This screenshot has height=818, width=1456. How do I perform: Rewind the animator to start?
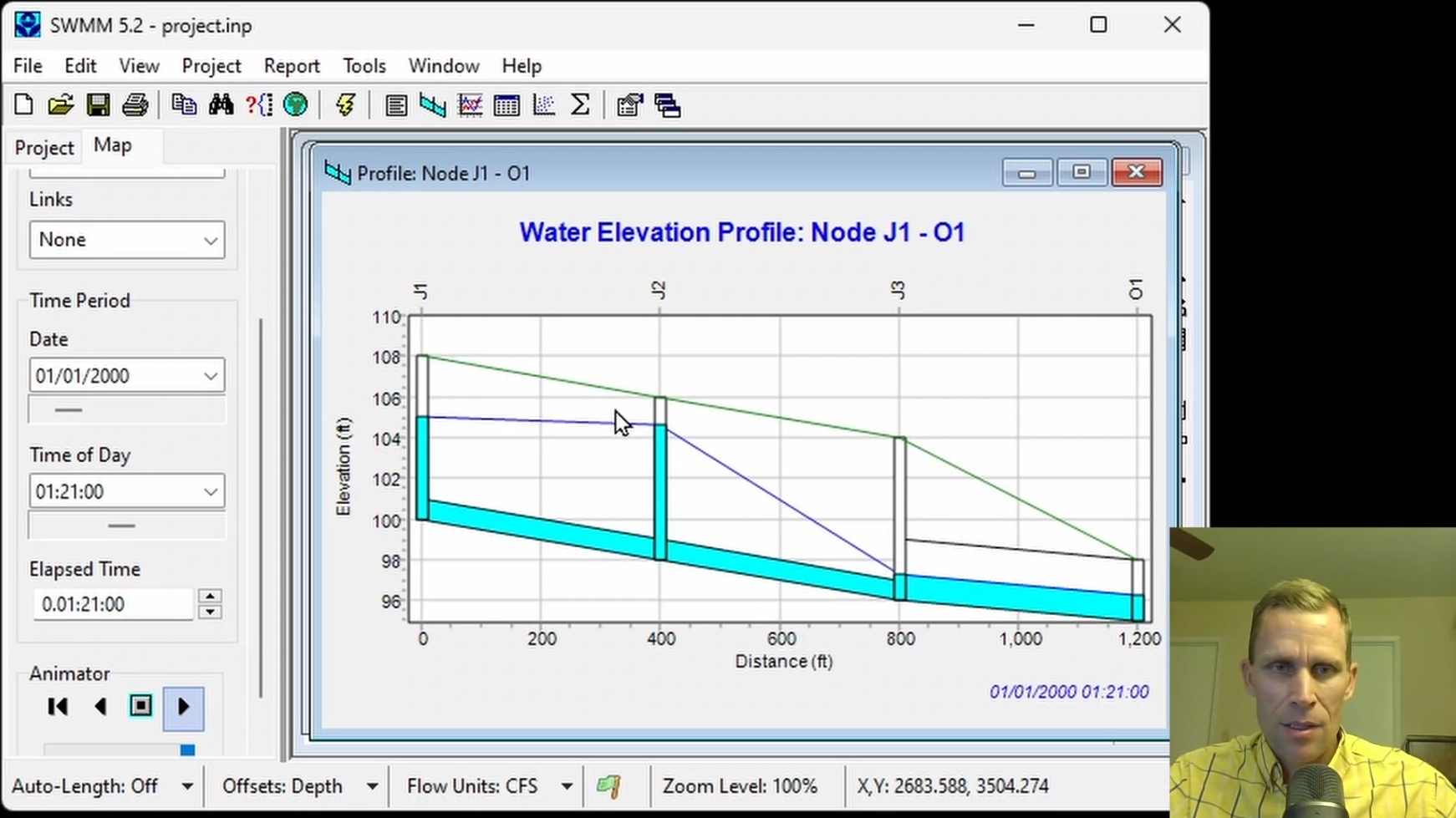click(58, 707)
